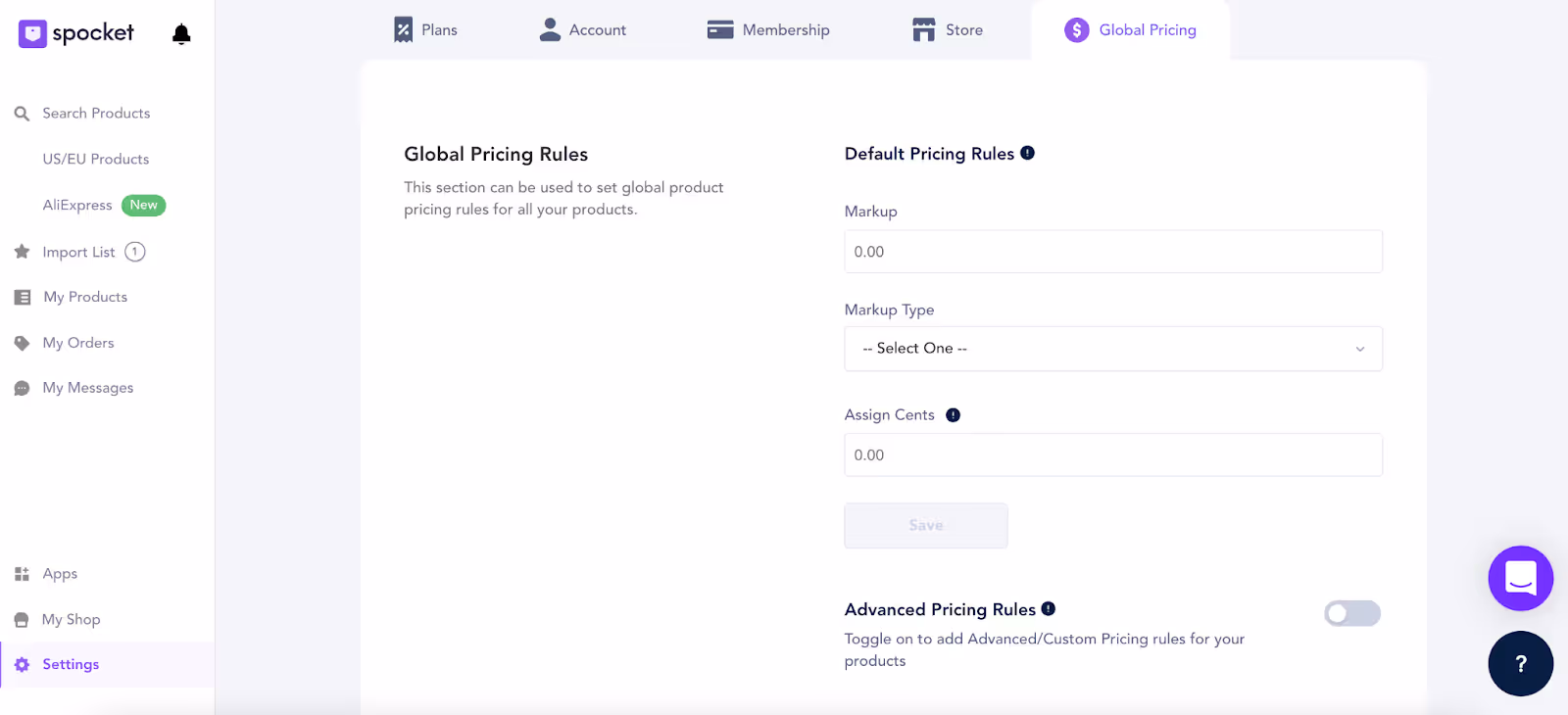This screenshot has height=715, width=1568.
Task: Click the Default Pricing Rules info badge
Action: tap(1027, 152)
